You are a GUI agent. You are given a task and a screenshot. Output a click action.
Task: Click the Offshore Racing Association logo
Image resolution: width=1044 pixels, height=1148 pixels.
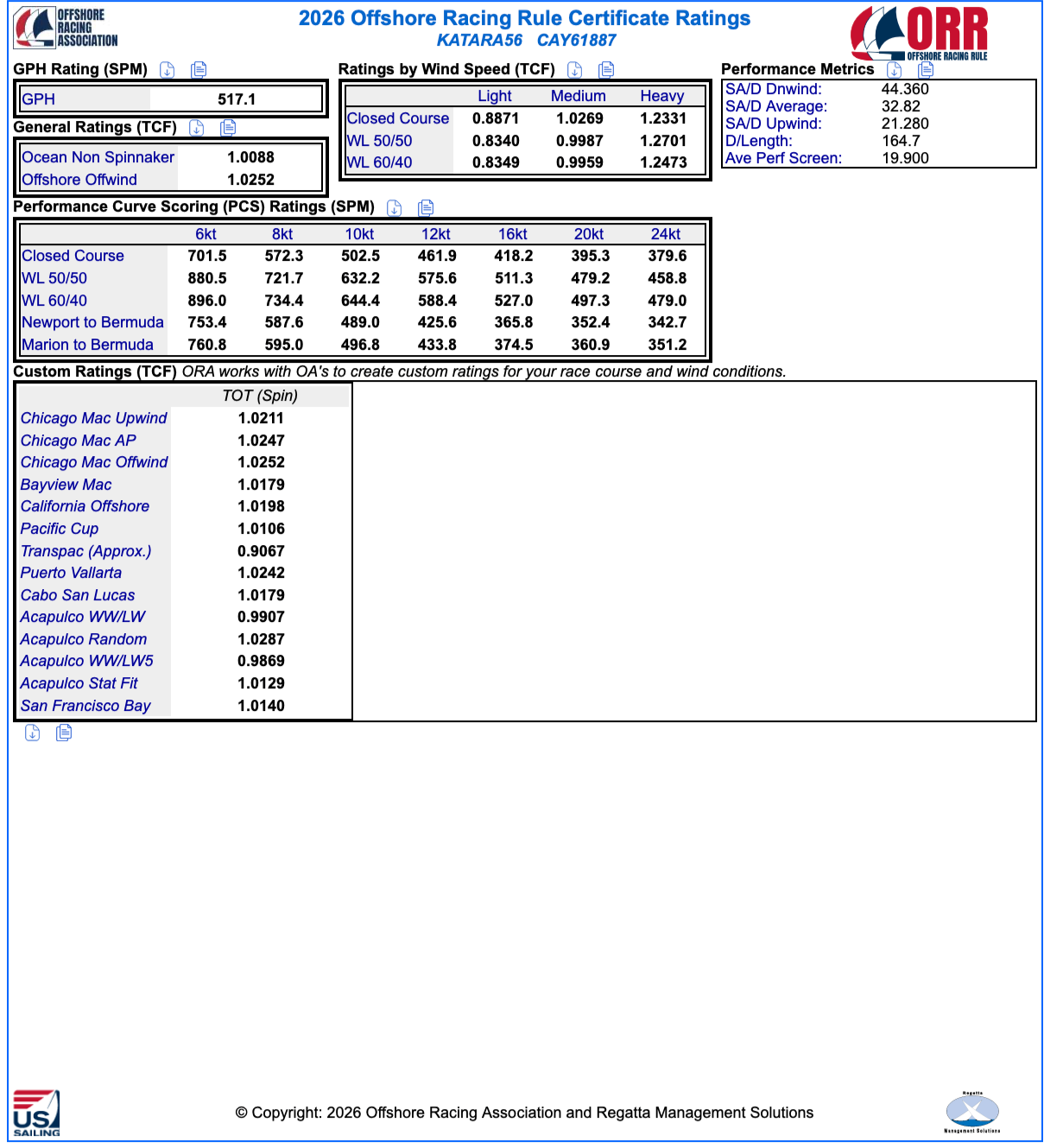click(66, 28)
